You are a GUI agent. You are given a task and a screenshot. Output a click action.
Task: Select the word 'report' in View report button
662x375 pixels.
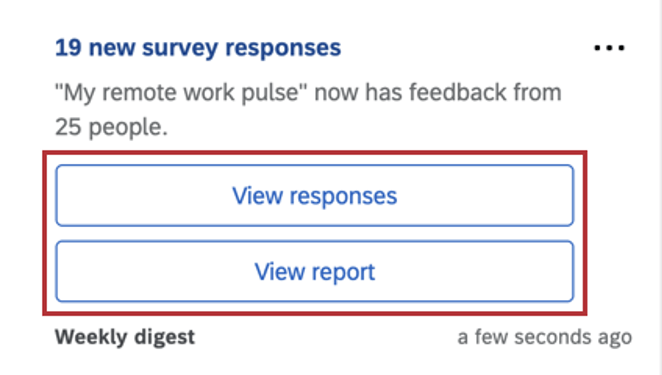343,273
